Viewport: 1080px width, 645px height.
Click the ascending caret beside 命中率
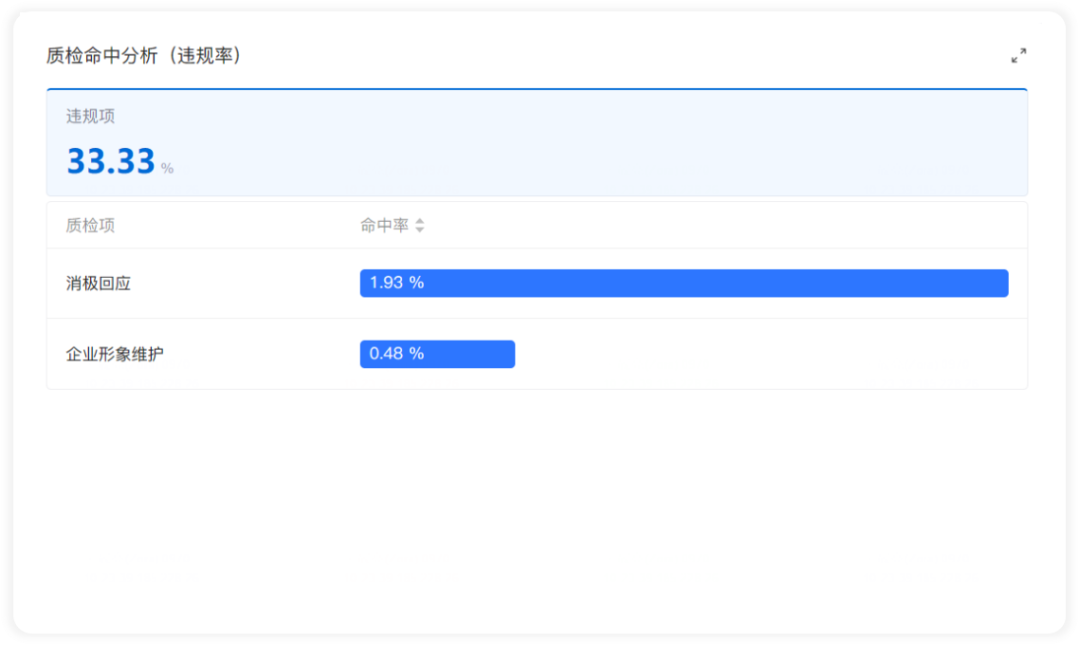tap(419, 221)
